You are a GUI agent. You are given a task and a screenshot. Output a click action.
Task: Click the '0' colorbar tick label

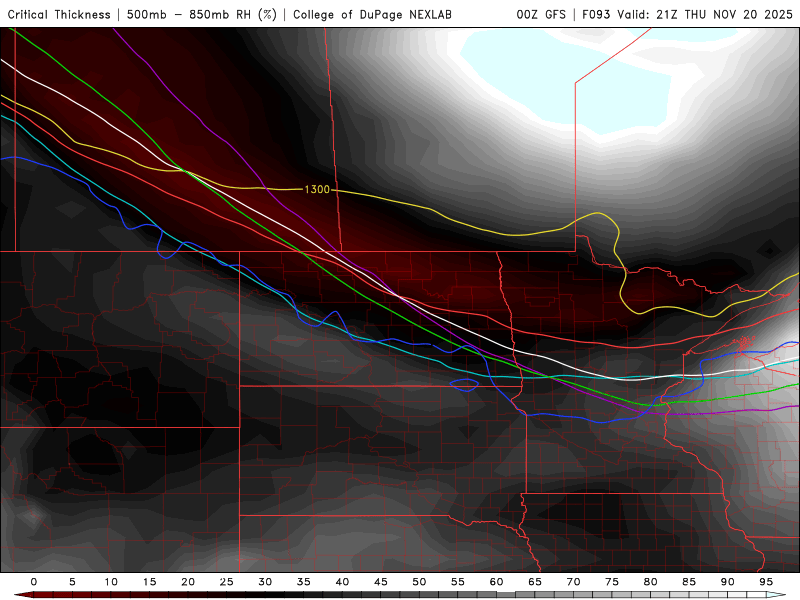pyautogui.click(x=34, y=582)
